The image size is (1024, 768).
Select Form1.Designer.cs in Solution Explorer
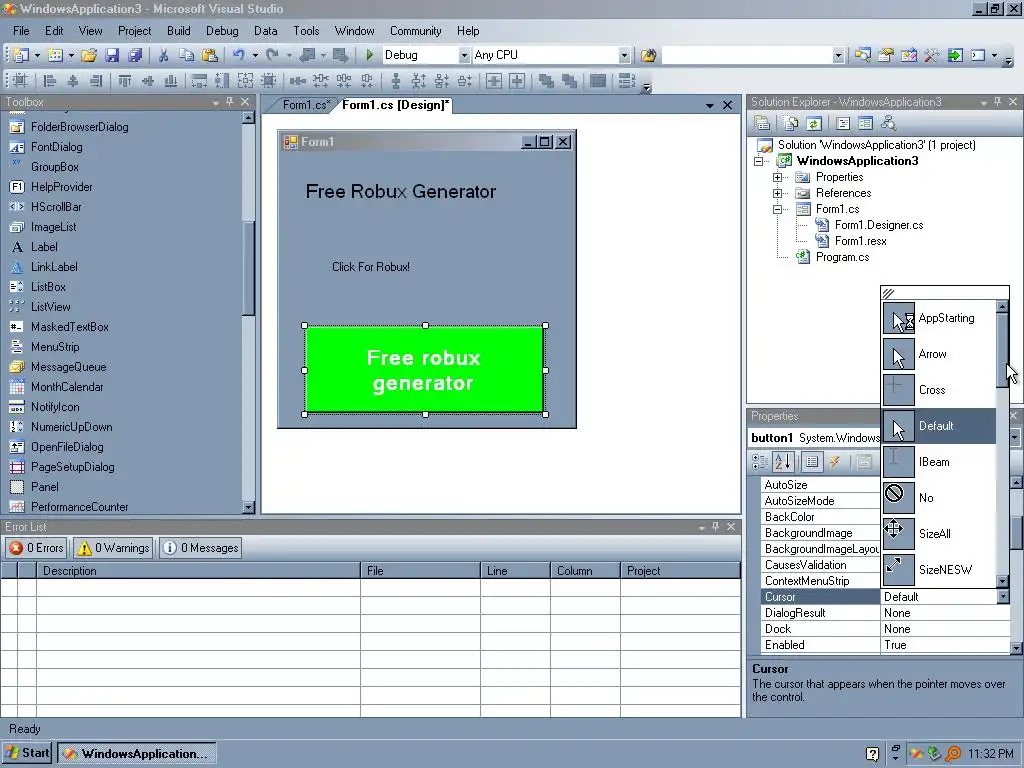[878, 225]
